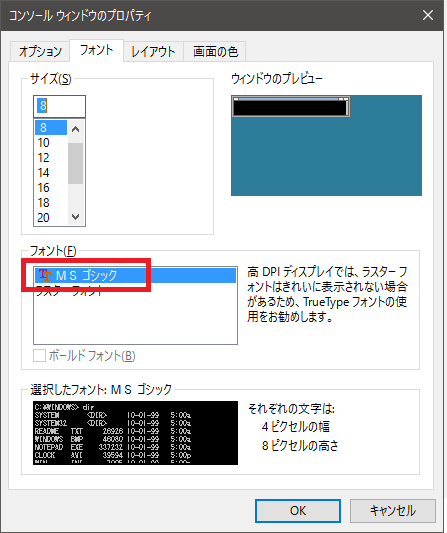Image resolution: width=447 pixels, height=533 pixels.
Task: Toggle the ボールド フォント checkbox
Action: point(39,356)
